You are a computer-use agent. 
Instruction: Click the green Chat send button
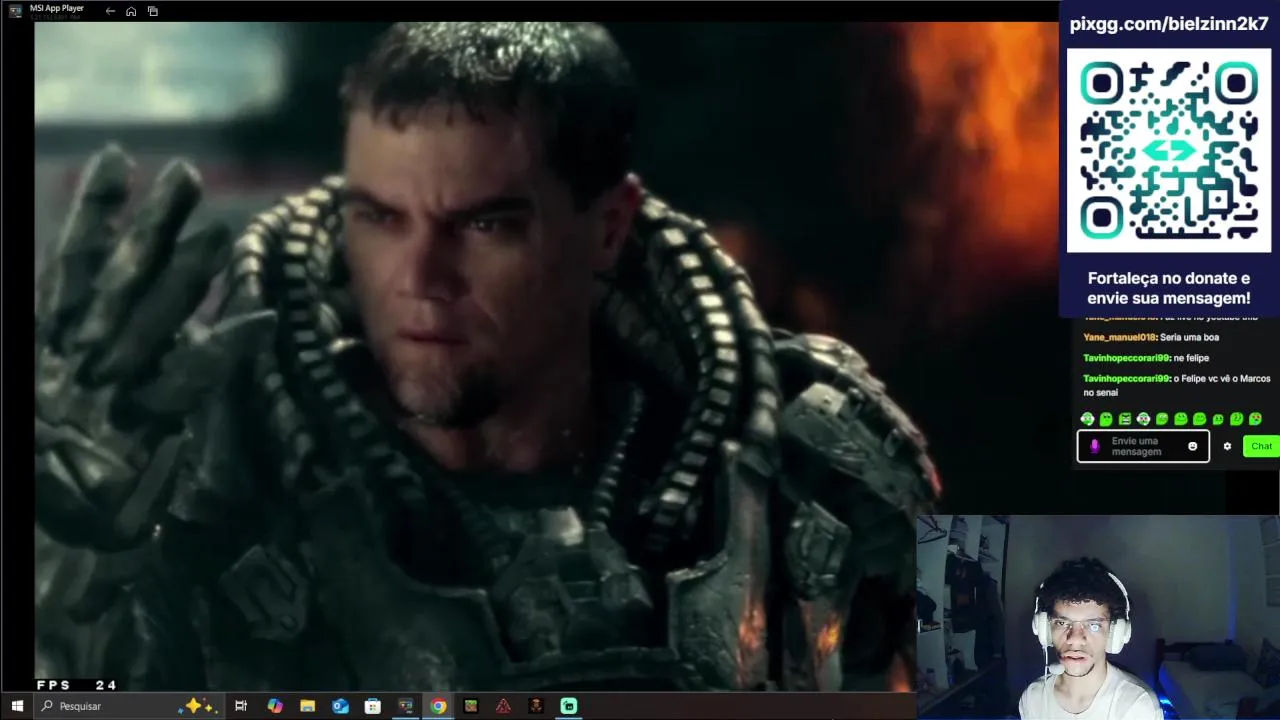pos(1261,446)
